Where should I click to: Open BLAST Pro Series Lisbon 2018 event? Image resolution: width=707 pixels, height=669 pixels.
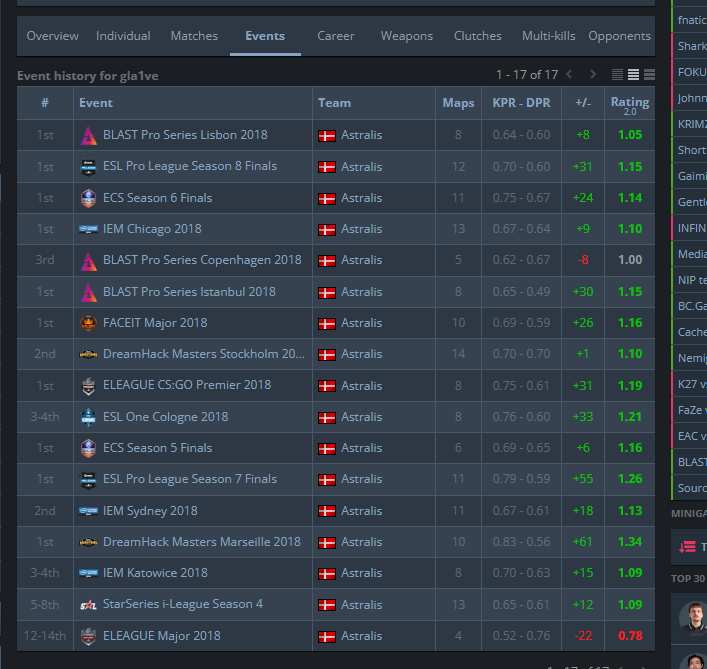185,135
